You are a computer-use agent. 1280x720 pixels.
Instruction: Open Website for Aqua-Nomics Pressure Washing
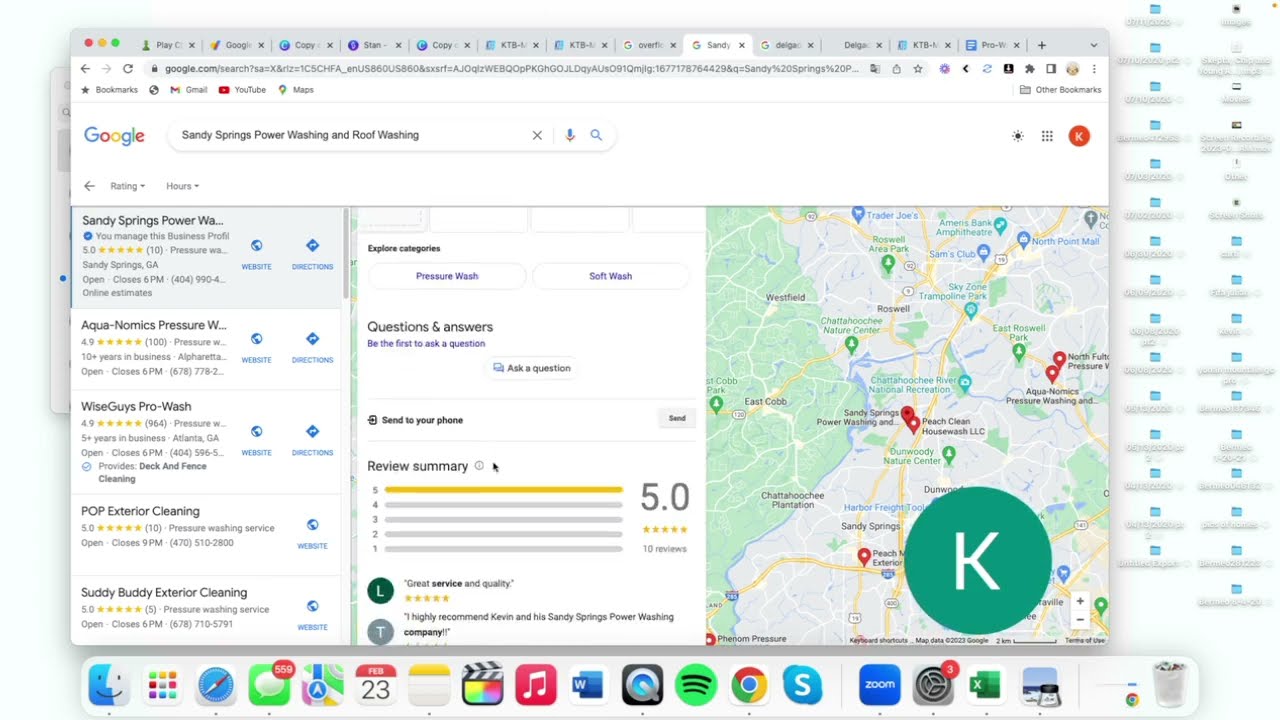click(256, 347)
